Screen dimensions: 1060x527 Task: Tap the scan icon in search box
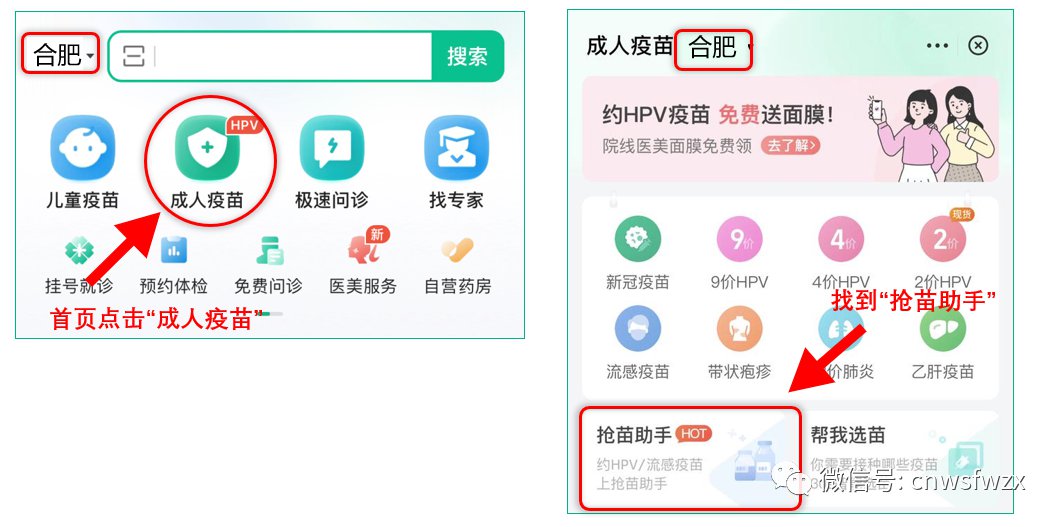tap(134, 56)
